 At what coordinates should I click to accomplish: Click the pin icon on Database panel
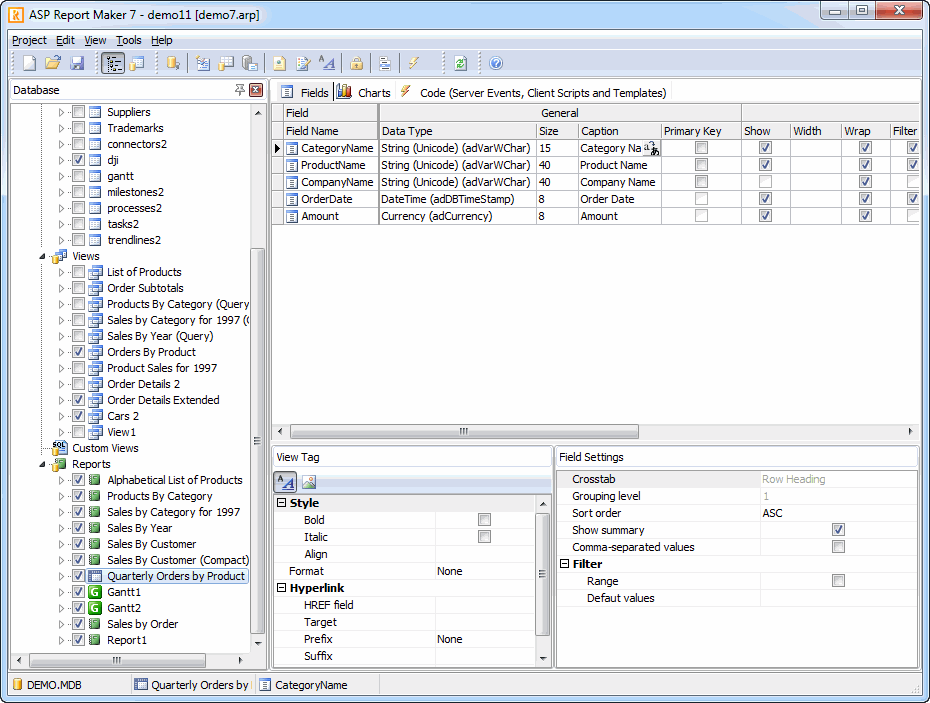[x=240, y=90]
